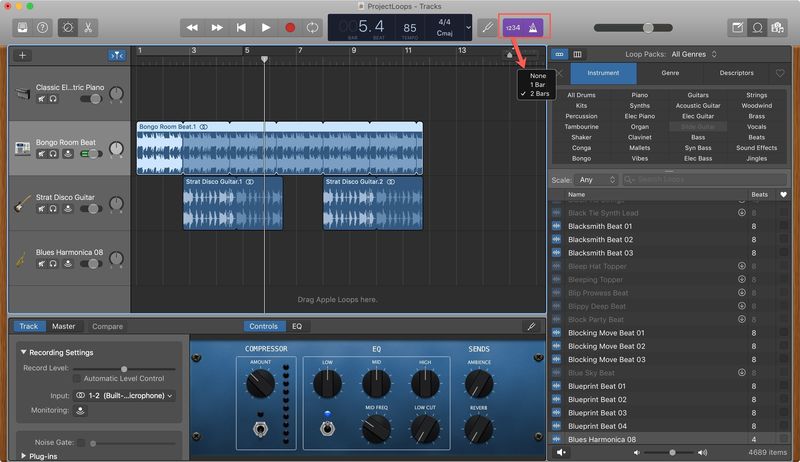Image resolution: width=800 pixels, height=462 pixels.
Task: Click the Search Loops field
Action: [704, 179]
